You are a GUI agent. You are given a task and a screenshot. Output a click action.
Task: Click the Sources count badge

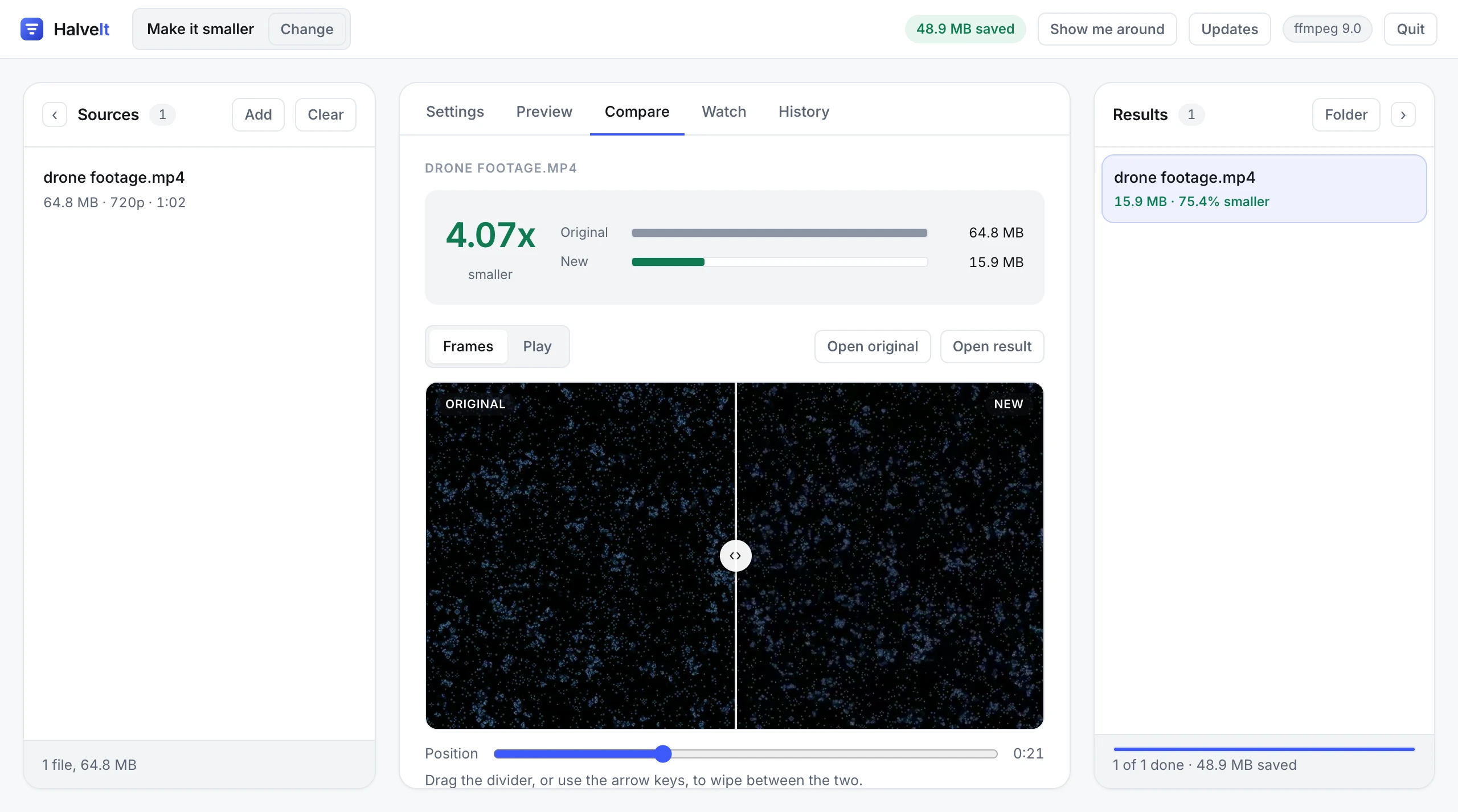pyautogui.click(x=162, y=114)
